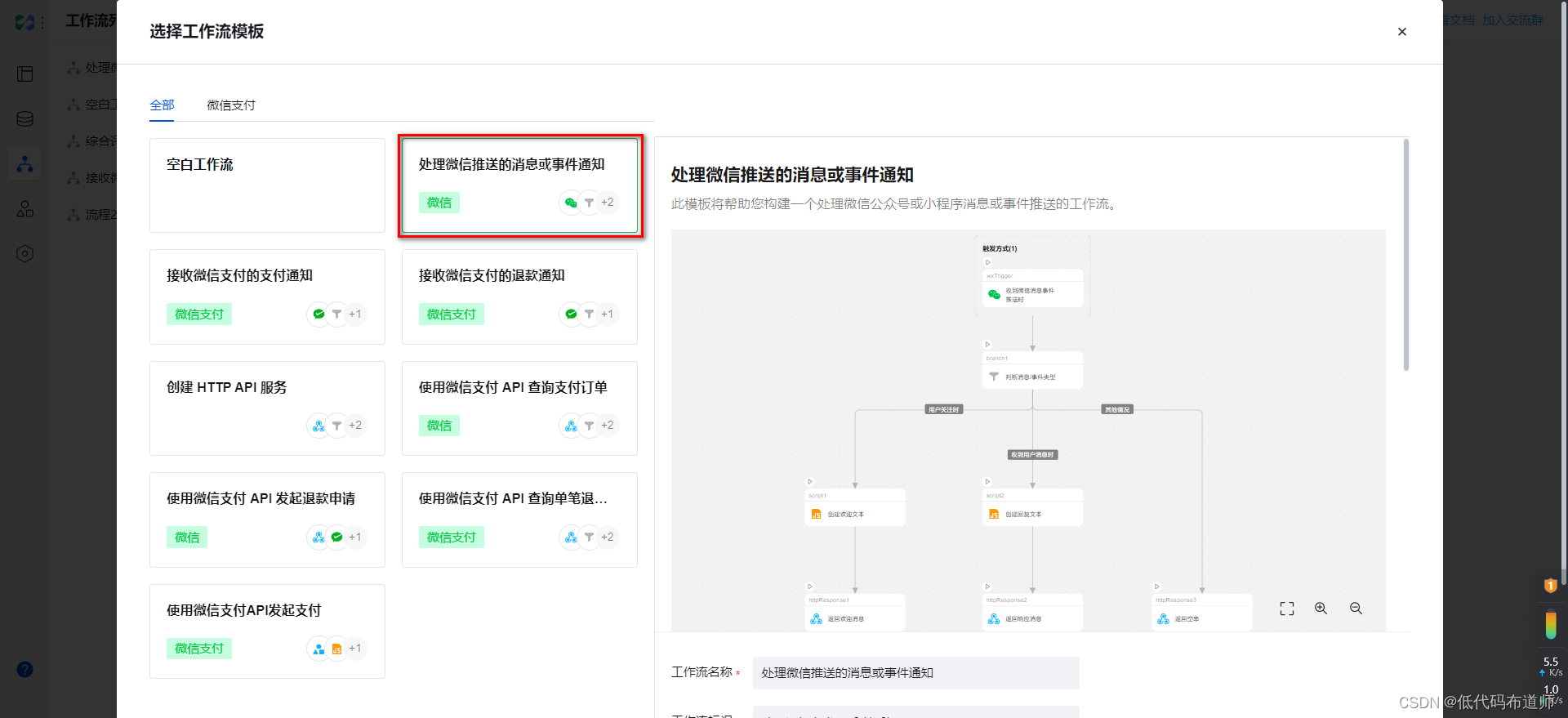1568x718 pixels.
Task: Click the fullscreen icon in the preview
Action: pos(1287,609)
